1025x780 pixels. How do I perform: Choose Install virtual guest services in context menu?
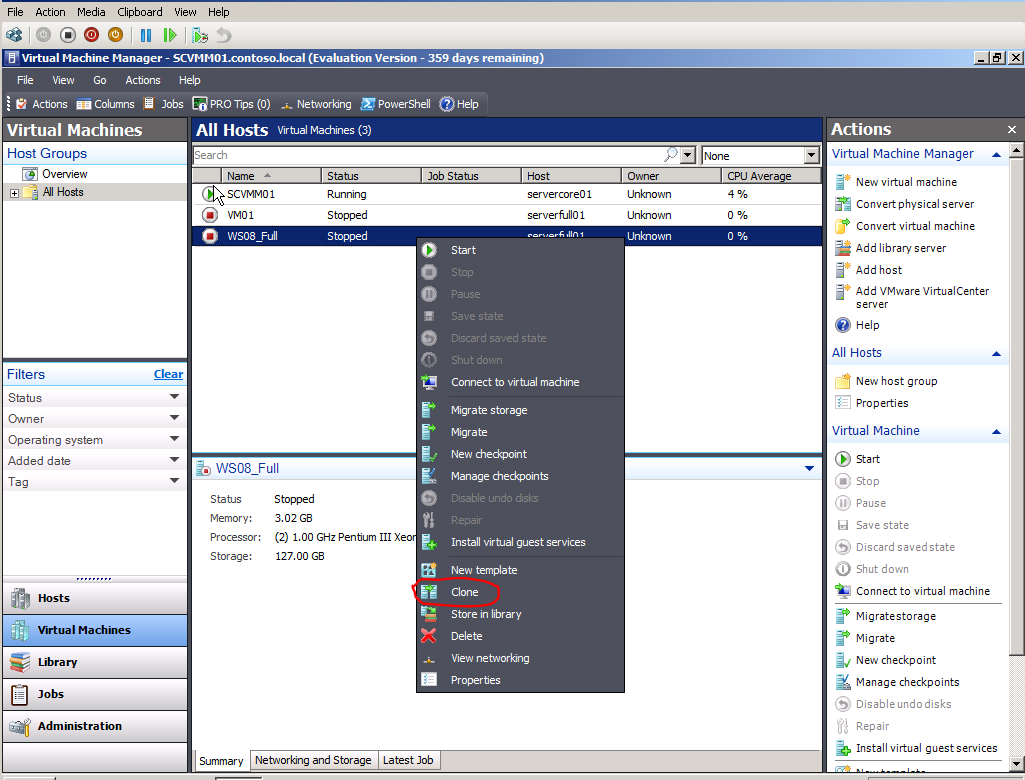(x=520, y=542)
